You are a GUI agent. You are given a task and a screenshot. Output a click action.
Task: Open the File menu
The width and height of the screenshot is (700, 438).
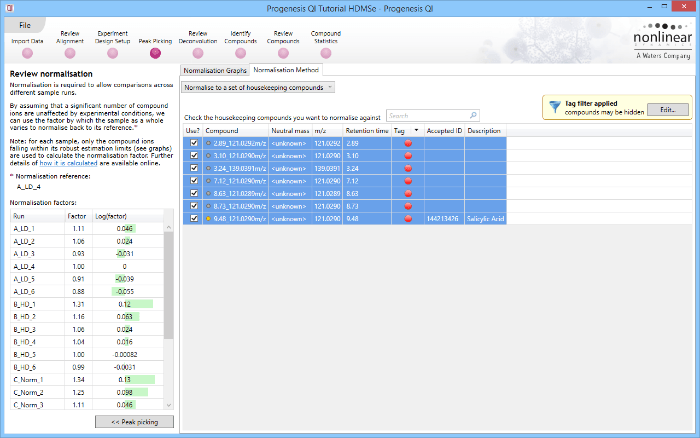click(x=25, y=25)
